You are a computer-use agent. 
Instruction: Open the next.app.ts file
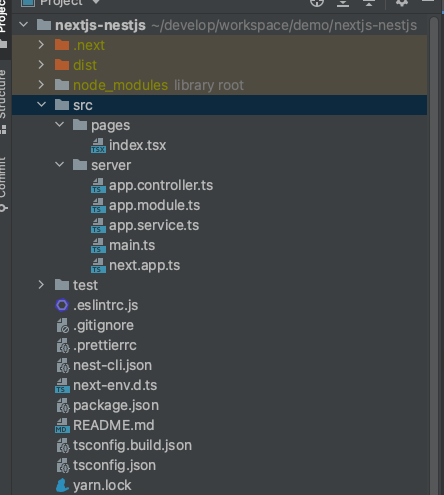pyautogui.click(x=145, y=266)
